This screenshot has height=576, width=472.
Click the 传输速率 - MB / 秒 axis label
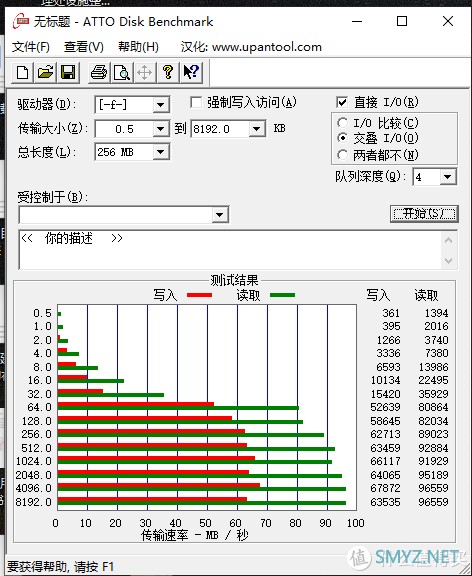point(195,535)
